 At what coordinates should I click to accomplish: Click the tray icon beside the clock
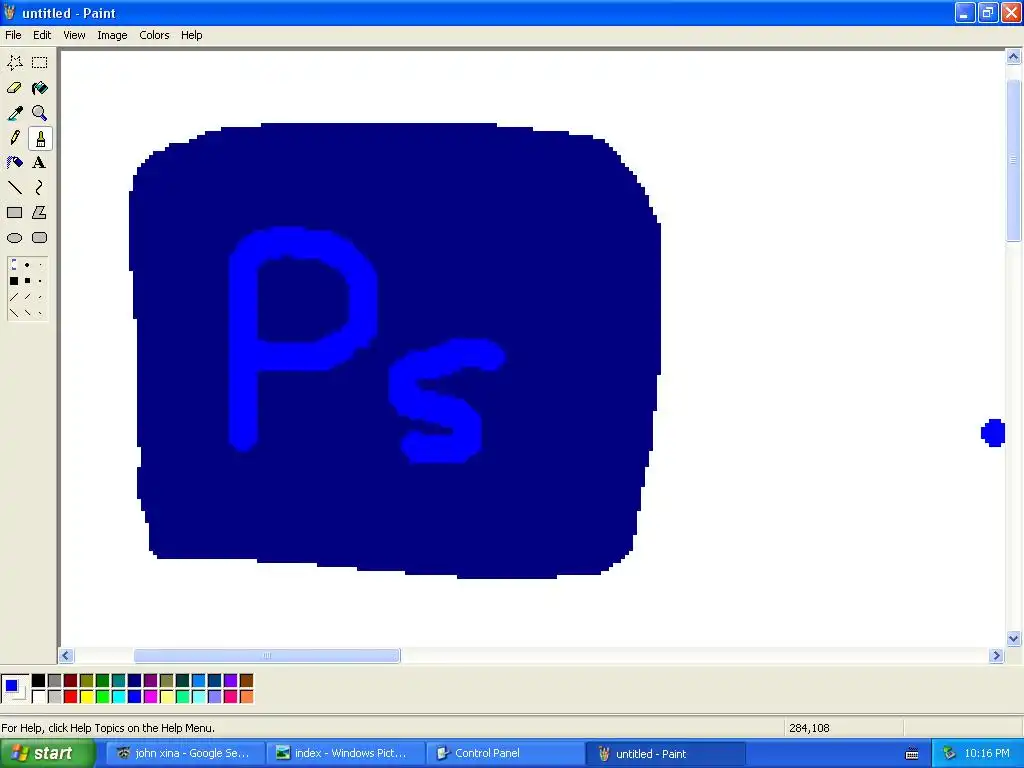click(x=948, y=754)
